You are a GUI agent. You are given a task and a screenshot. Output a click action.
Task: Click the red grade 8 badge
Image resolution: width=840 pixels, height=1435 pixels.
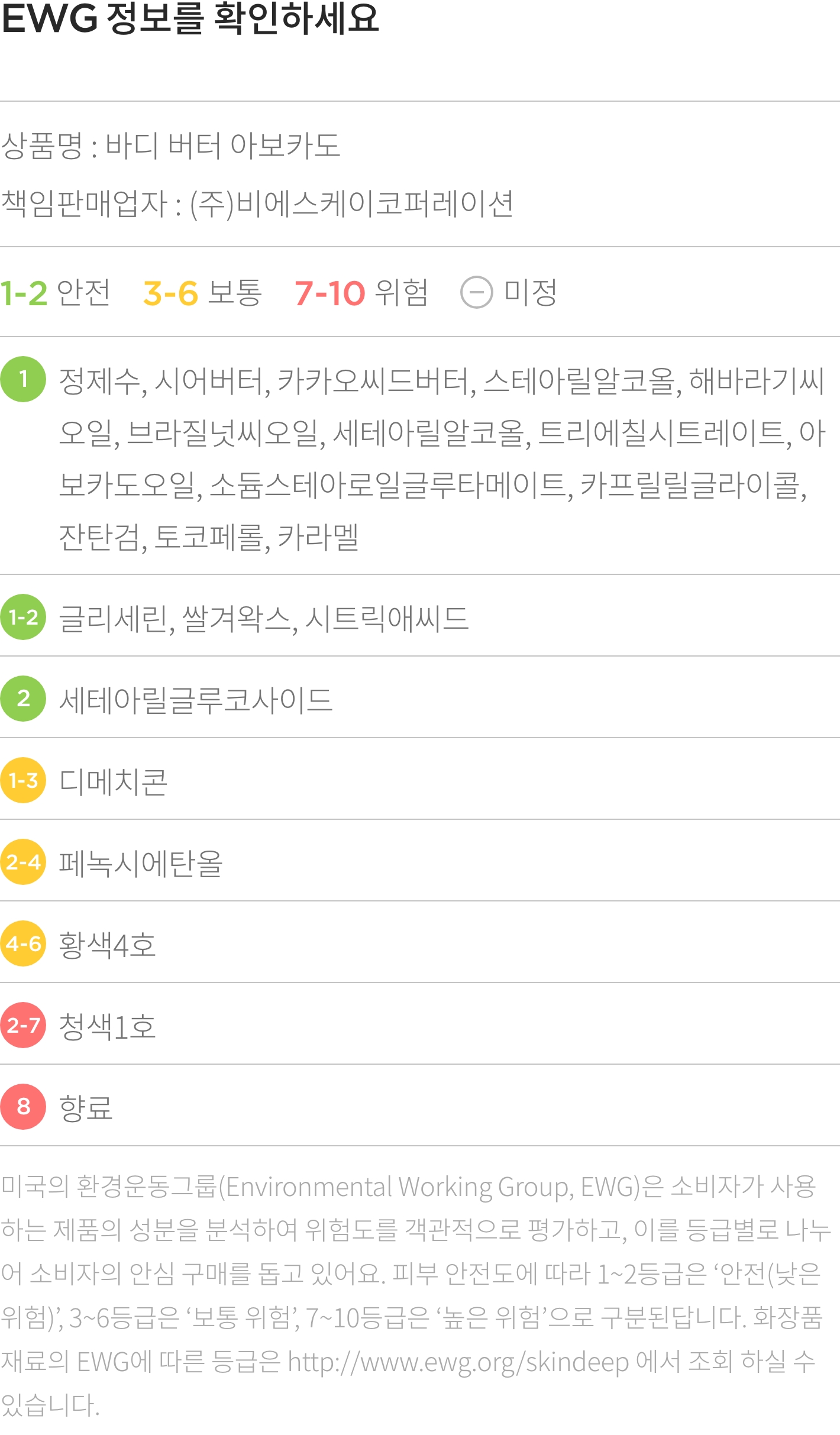(x=23, y=1107)
